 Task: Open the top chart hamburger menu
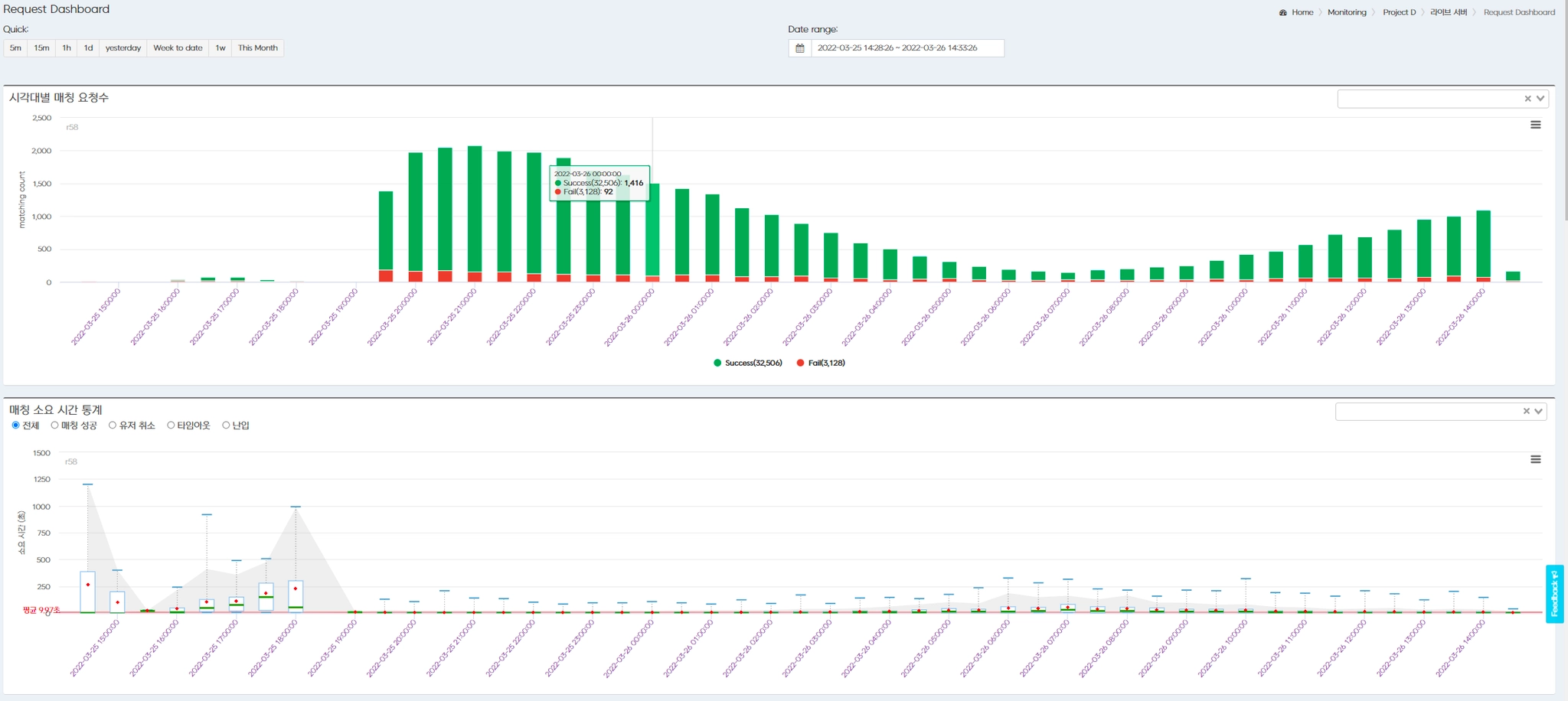[x=1535, y=125]
